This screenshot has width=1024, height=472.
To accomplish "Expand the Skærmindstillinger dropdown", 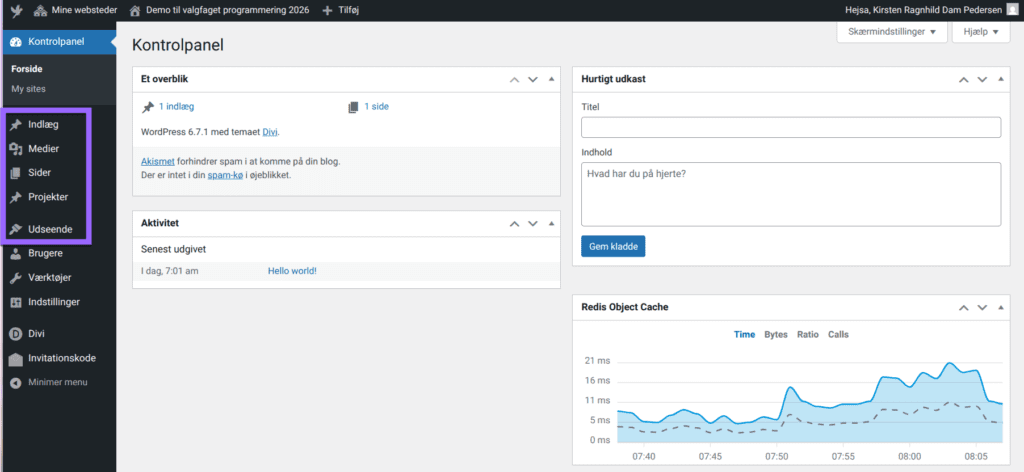I will [891, 32].
